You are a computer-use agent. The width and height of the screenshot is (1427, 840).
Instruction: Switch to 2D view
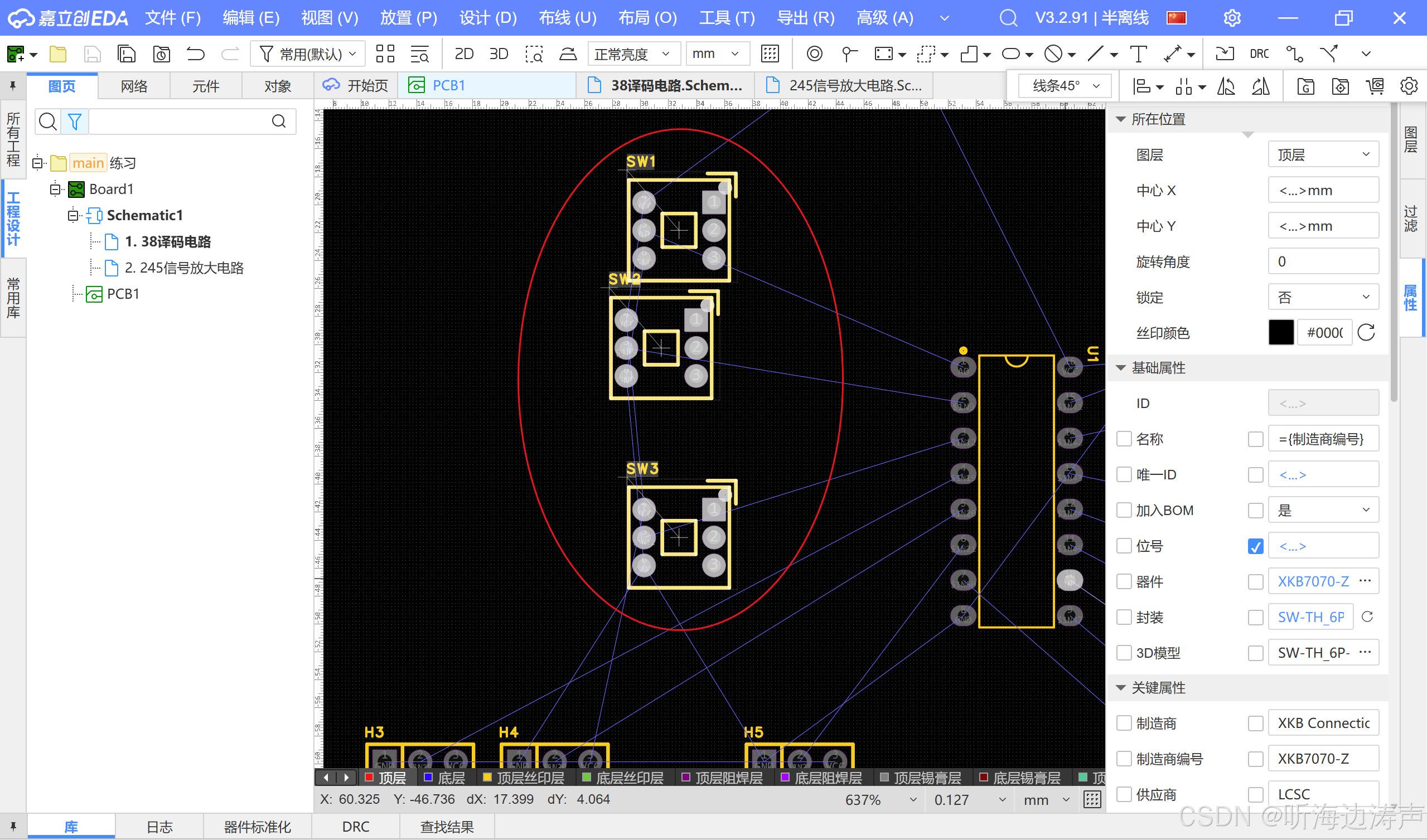464,54
